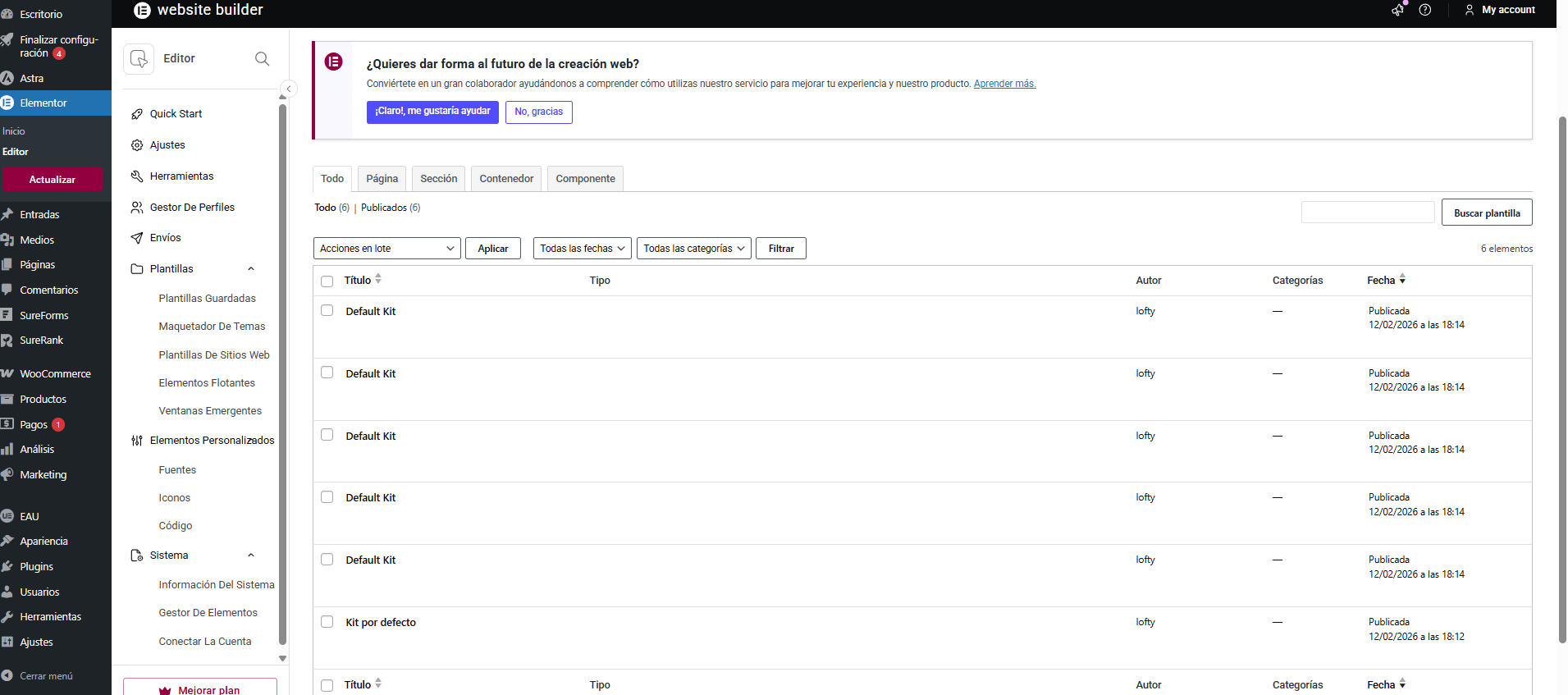Check the select-all checkbox beside Título header

pos(327,281)
